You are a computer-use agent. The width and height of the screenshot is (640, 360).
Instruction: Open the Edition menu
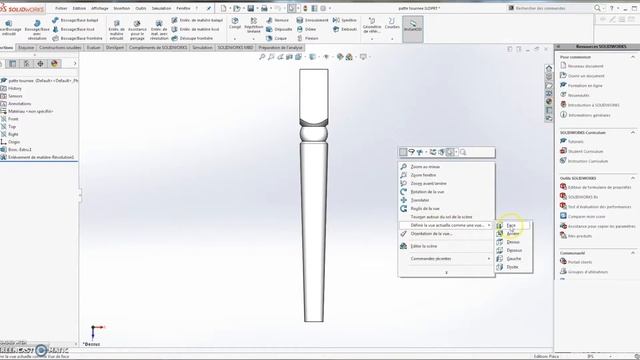click(79, 9)
